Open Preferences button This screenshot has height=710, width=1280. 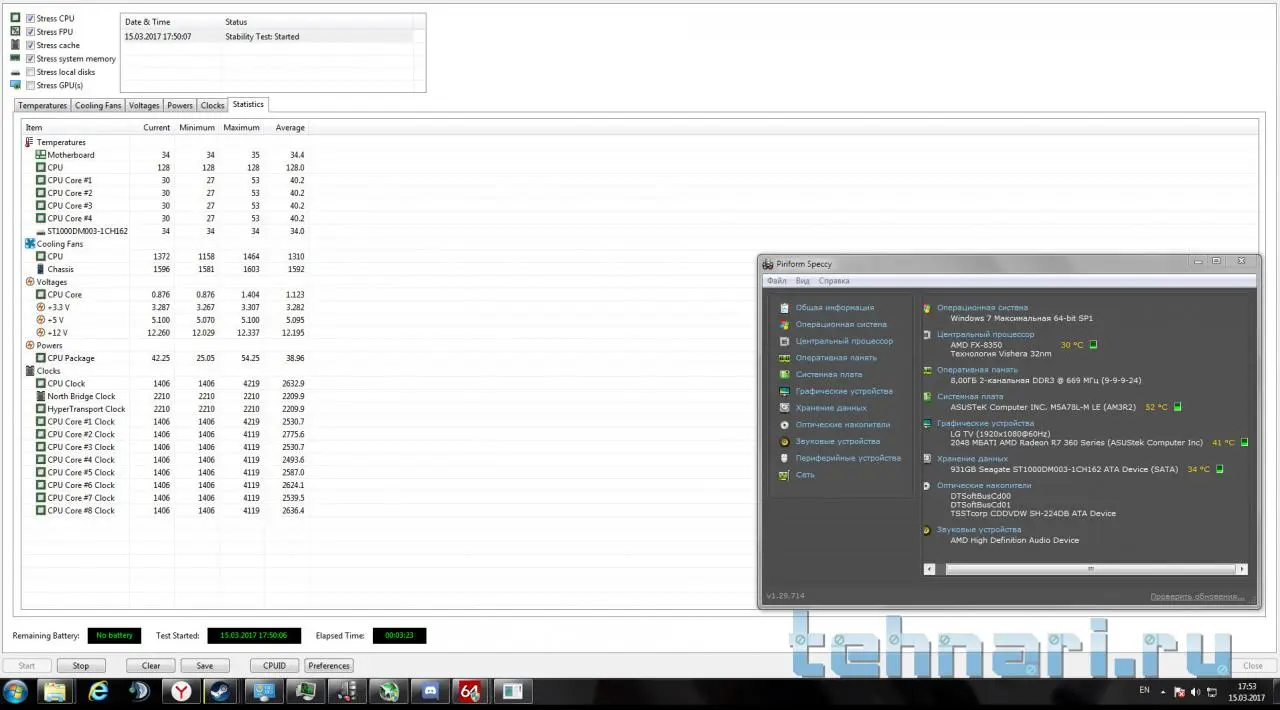(329, 665)
